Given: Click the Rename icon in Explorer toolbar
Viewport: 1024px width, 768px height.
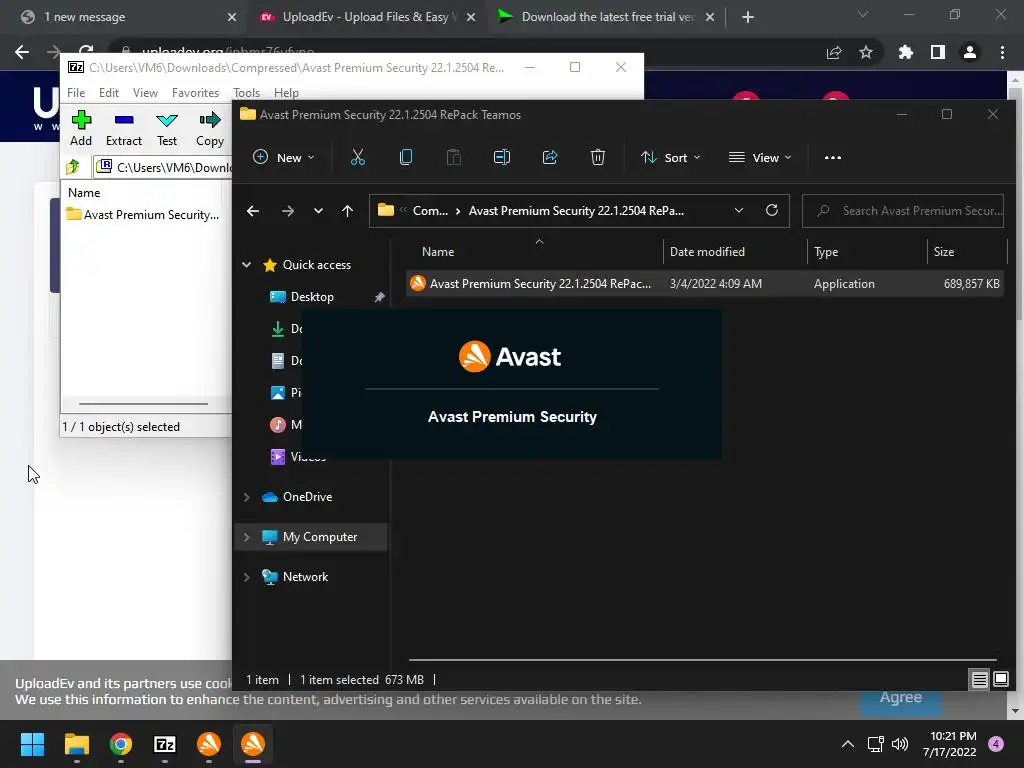Looking at the screenshot, I should click(502, 157).
